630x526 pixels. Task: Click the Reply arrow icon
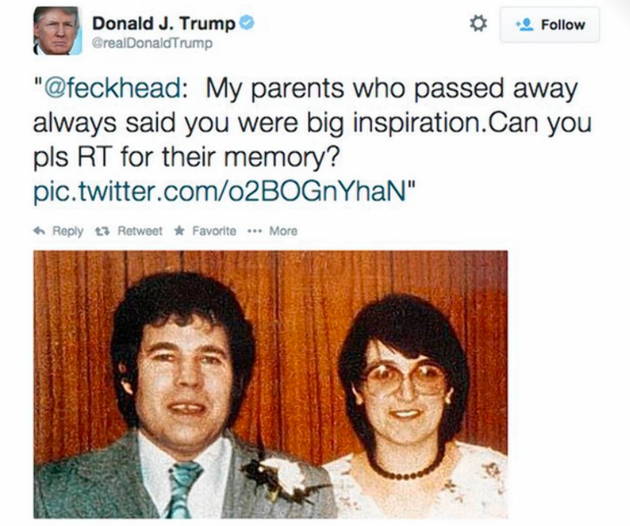tap(39, 231)
